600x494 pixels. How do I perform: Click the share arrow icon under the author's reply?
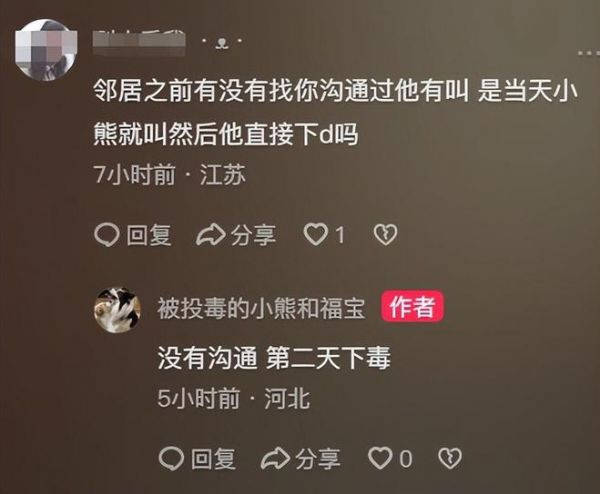[x=275, y=458]
